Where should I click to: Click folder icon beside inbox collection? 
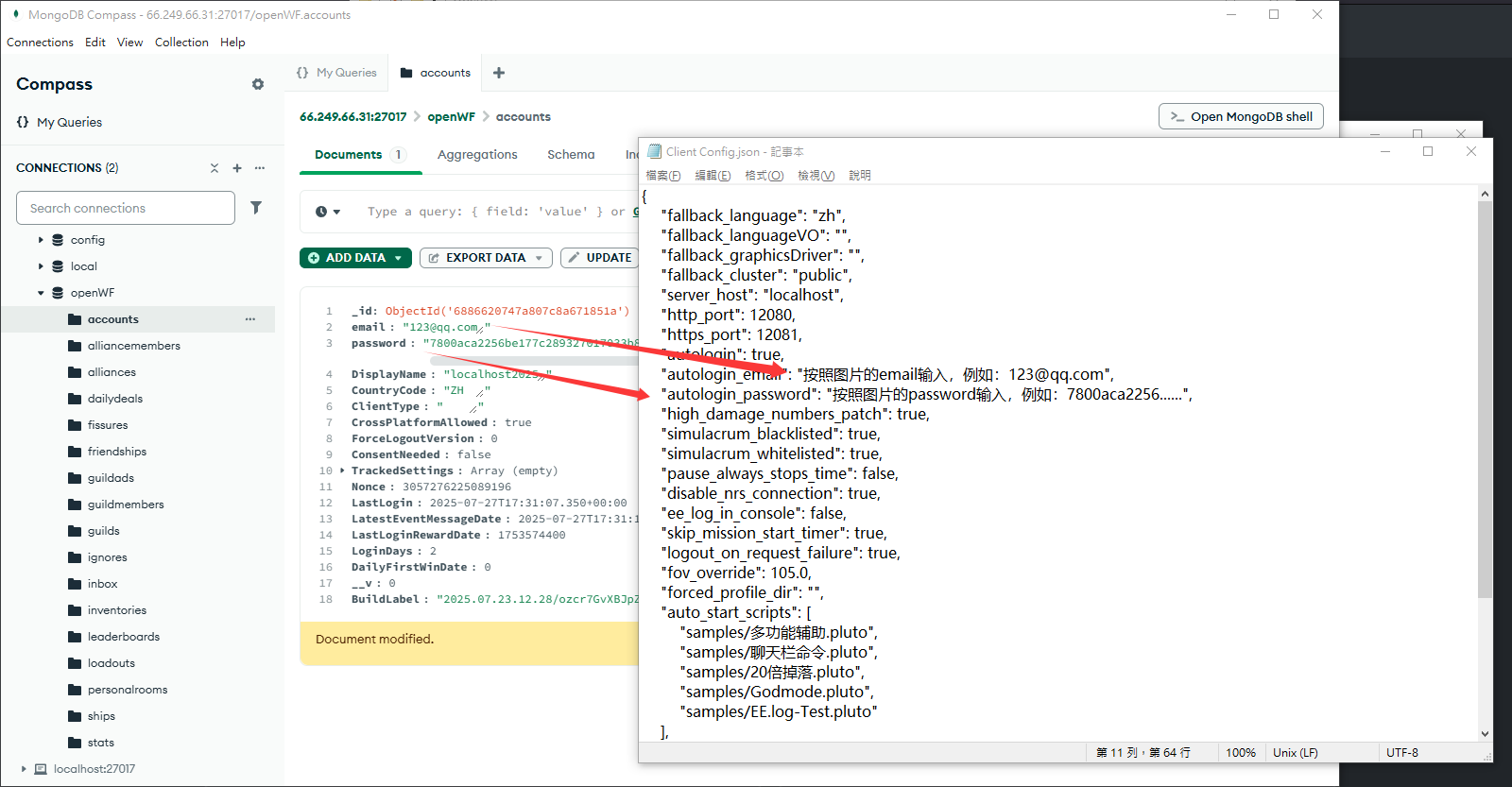tap(75, 584)
